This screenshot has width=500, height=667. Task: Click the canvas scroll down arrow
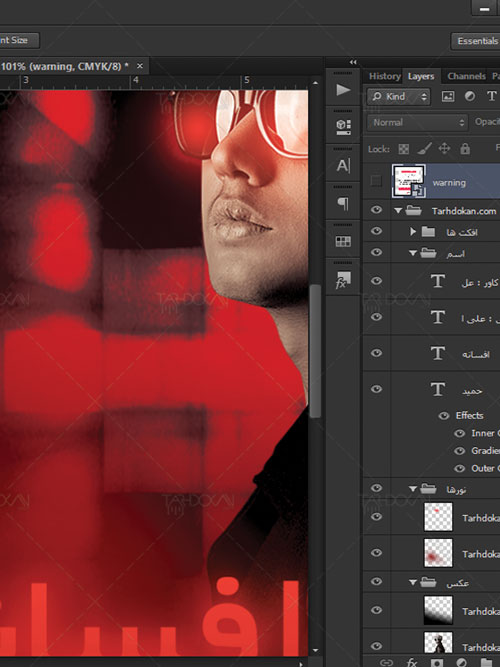[x=315, y=650]
